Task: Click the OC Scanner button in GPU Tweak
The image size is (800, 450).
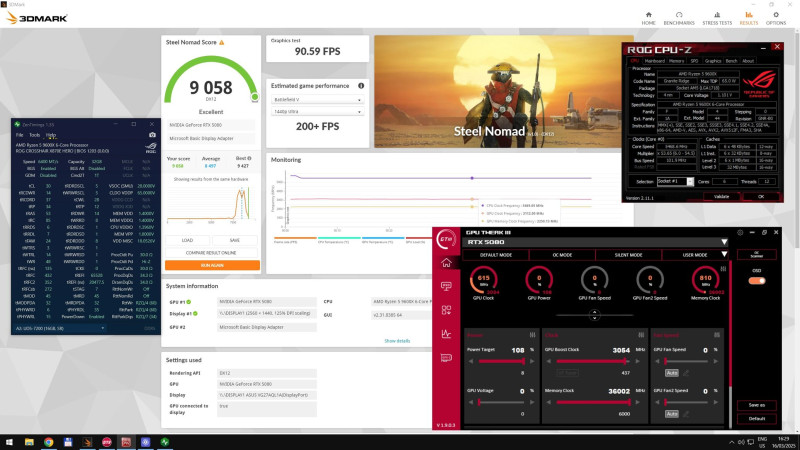Action: [757, 255]
